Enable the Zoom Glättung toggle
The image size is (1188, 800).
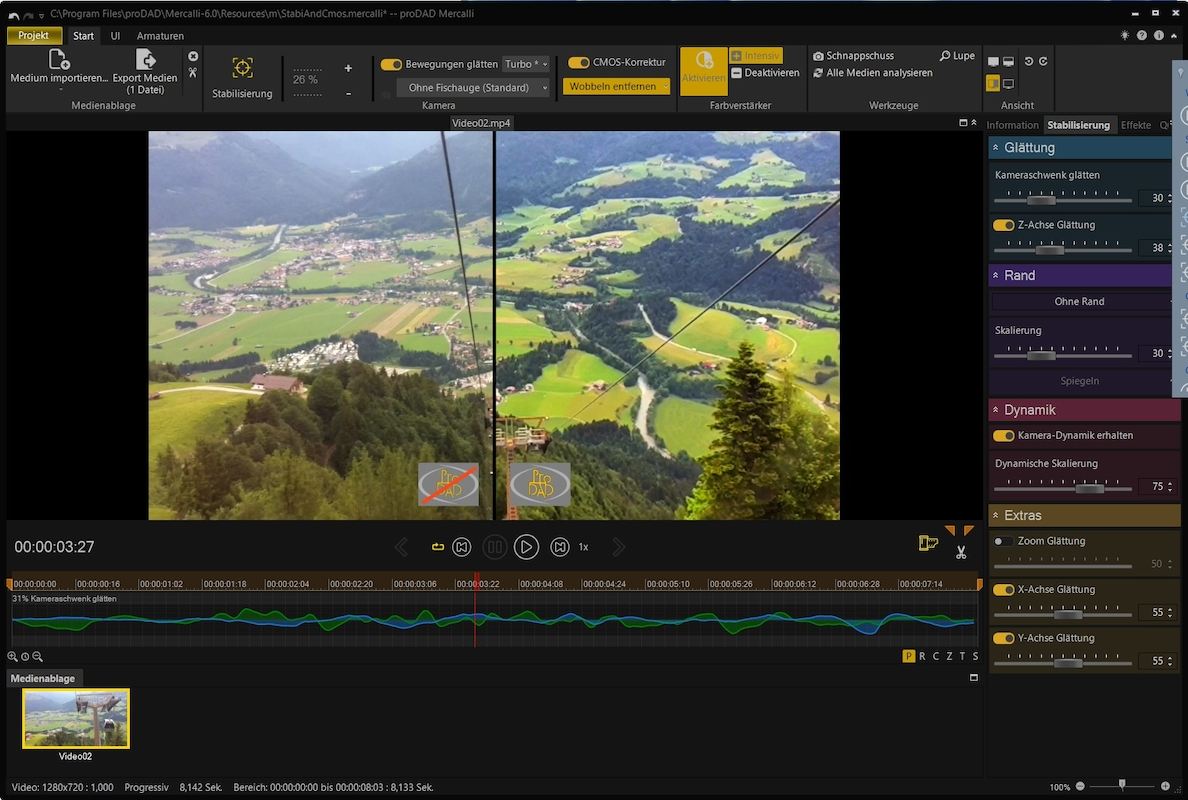(x=1003, y=541)
